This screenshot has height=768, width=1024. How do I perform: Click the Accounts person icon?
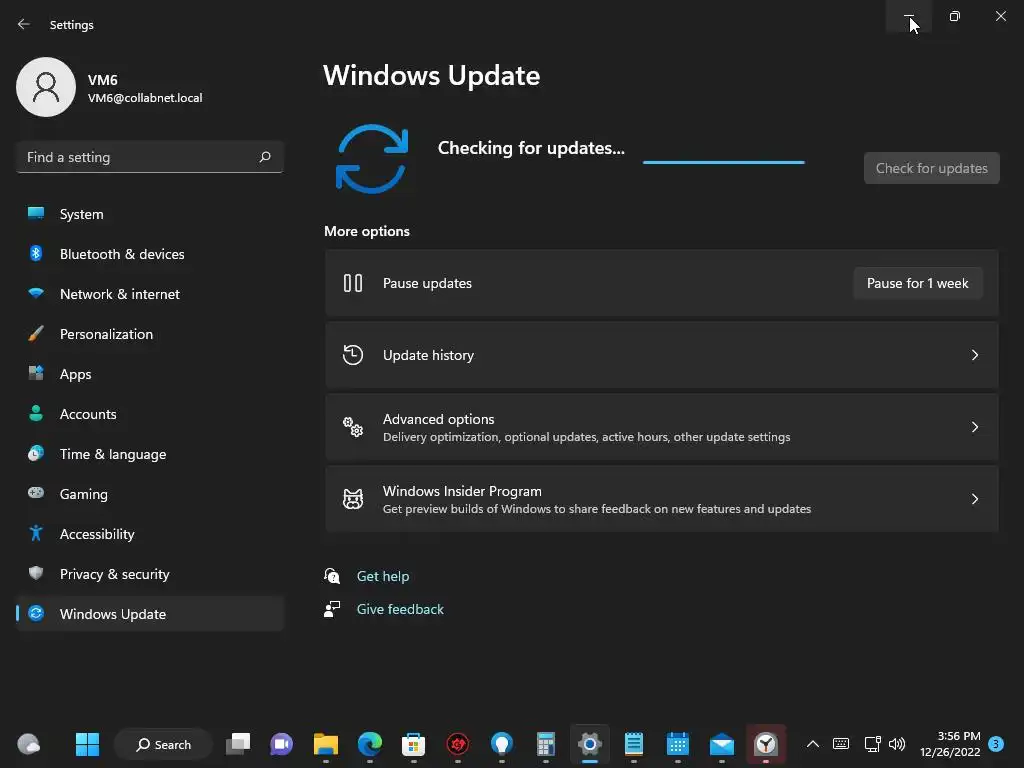(36, 413)
